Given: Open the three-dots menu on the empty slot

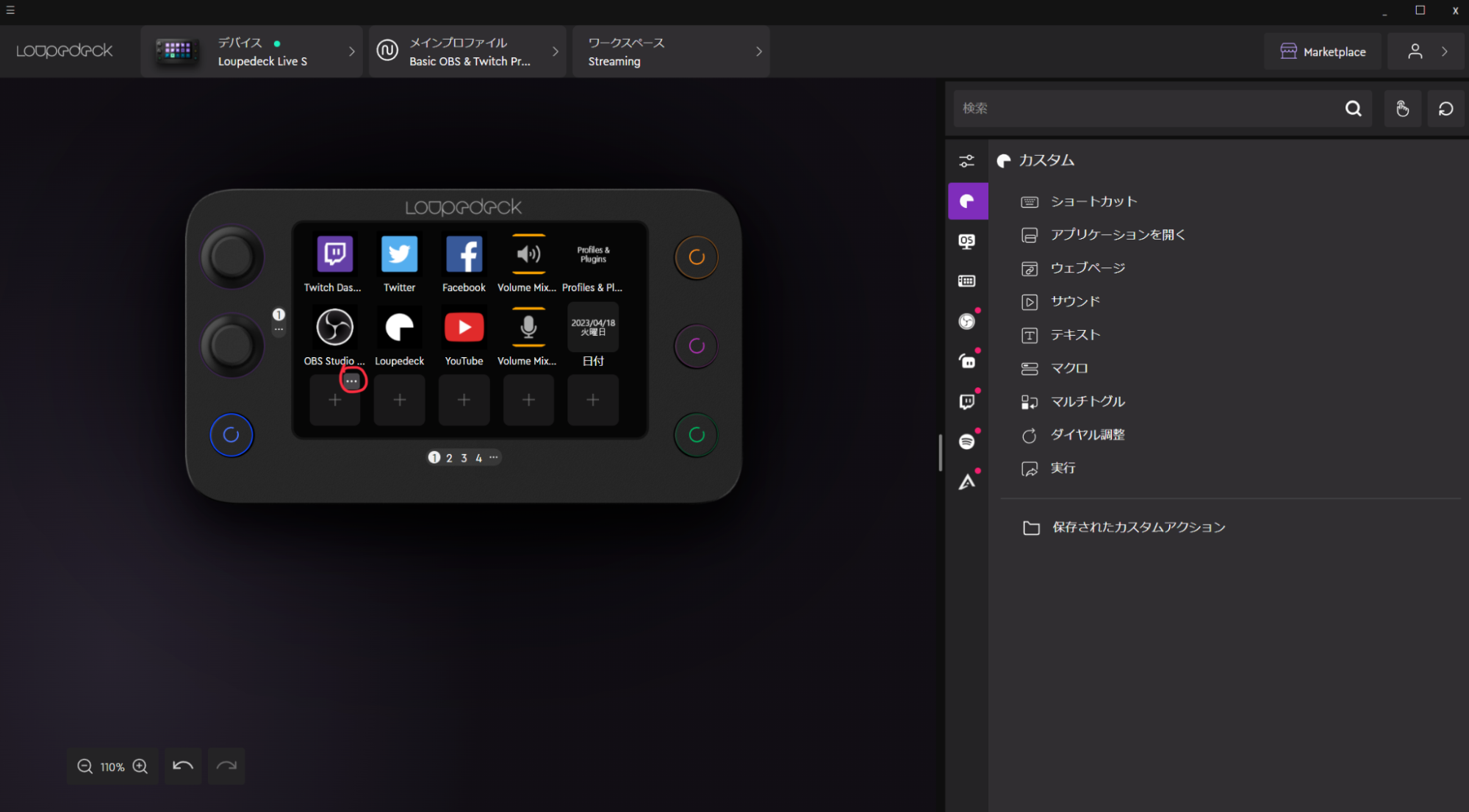Looking at the screenshot, I should pos(352,381).
